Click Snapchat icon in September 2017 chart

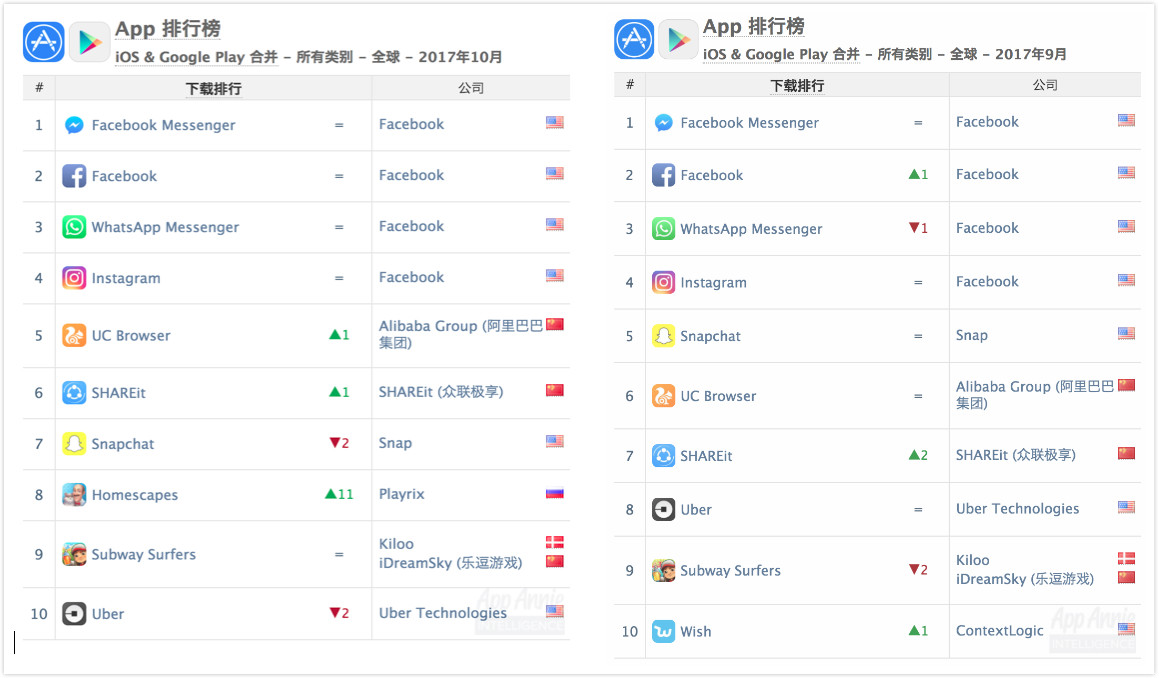click(664, 336)
